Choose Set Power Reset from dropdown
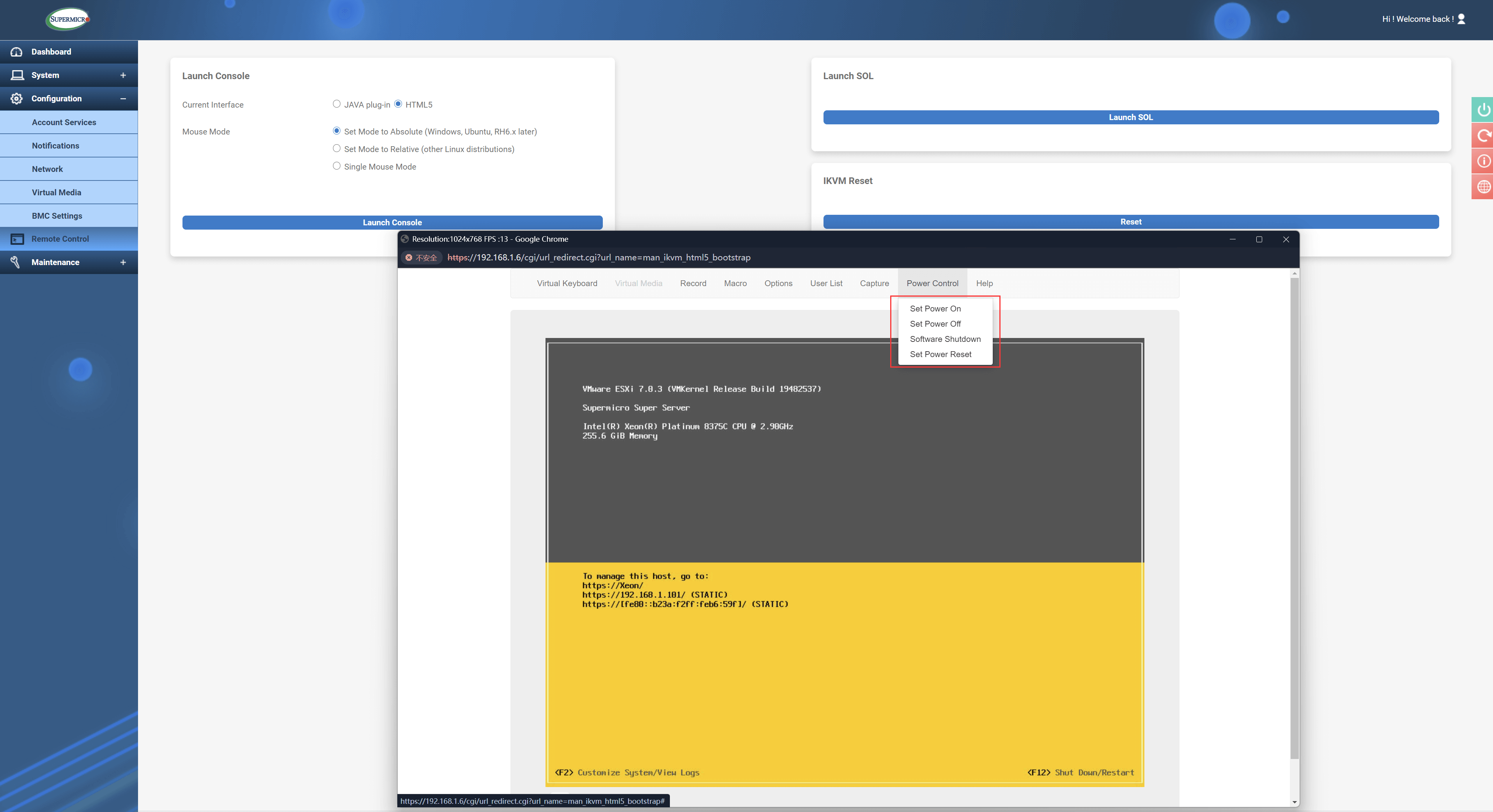 click(x=940, y=354)
